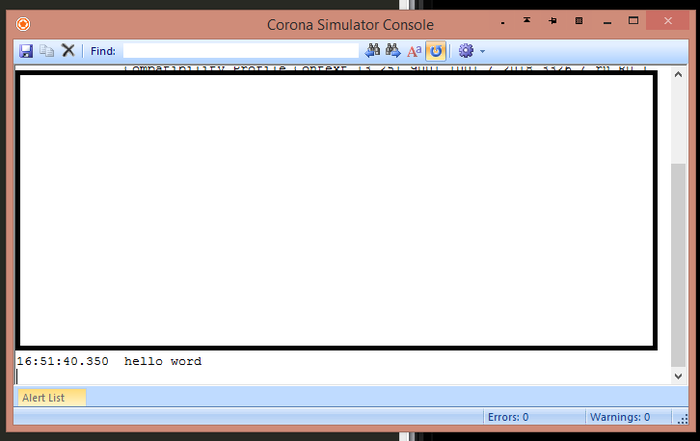The width and height of the screenshot is (700, 441).
Task: Clear console with X icon
Action: click(68, 50)
